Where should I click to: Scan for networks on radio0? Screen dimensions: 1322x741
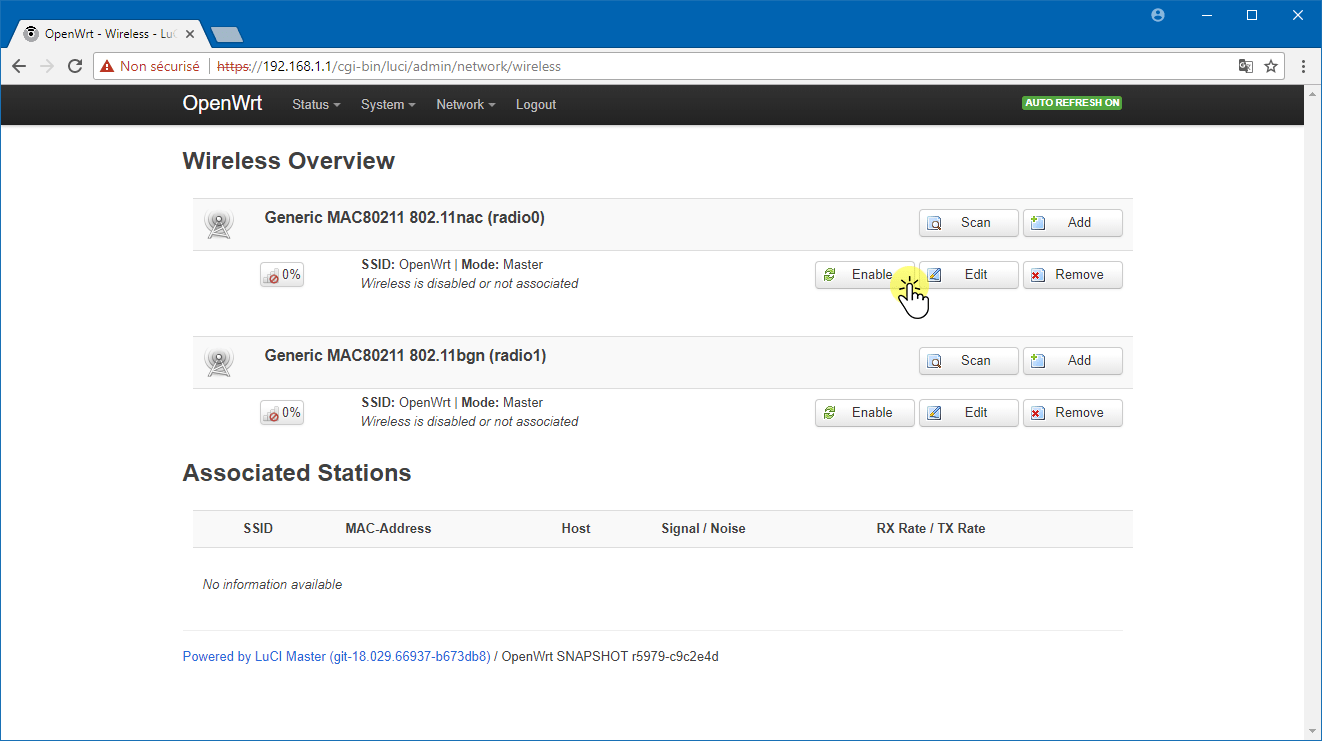(969, 223)
